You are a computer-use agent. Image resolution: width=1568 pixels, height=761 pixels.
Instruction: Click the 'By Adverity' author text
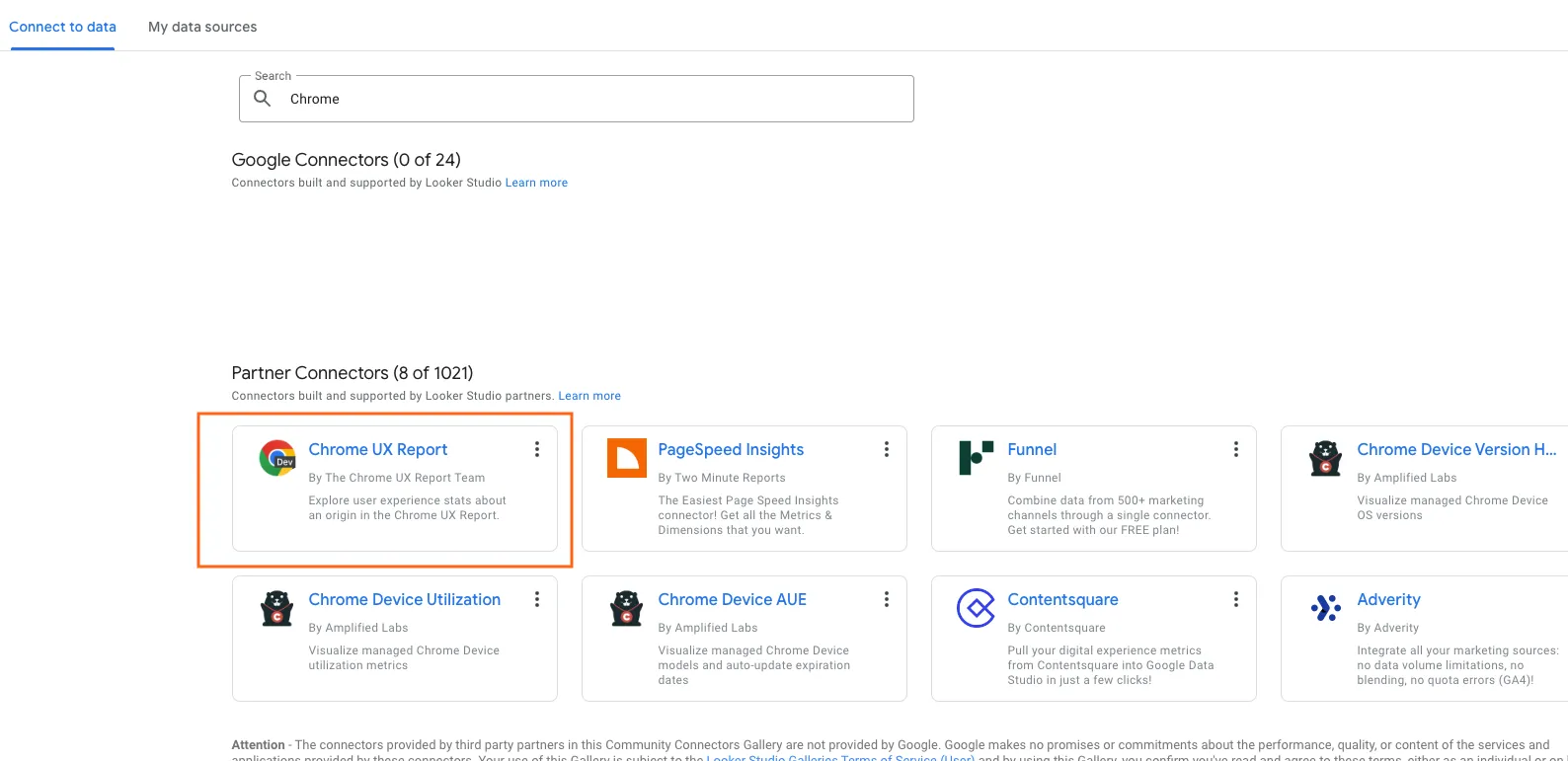click(x=1387, y=628)
